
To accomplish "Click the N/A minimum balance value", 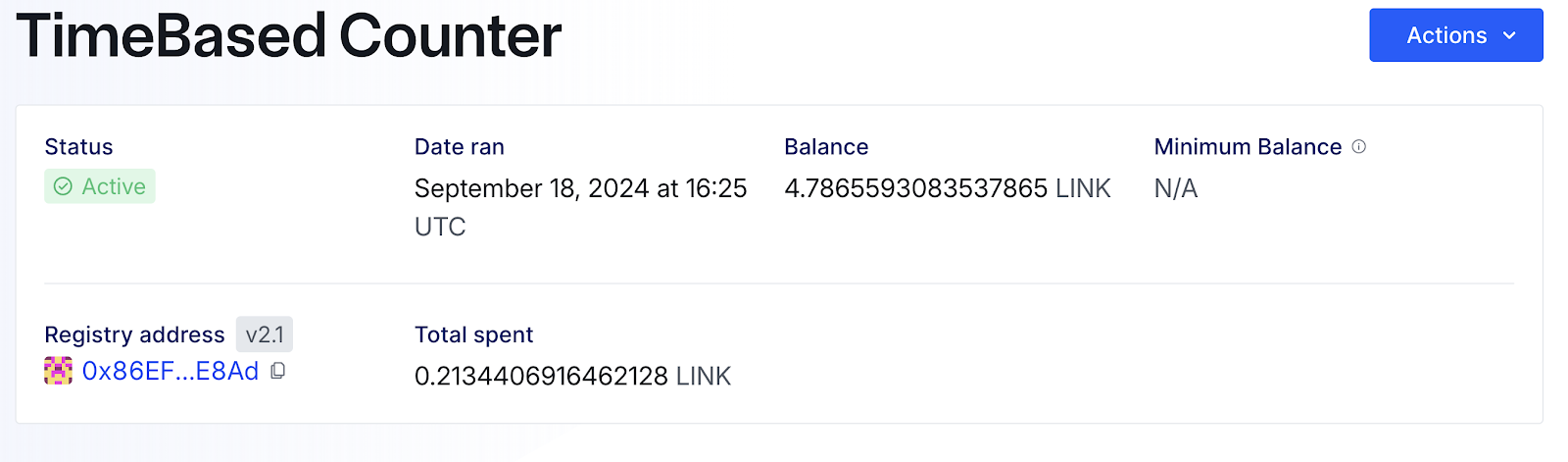I will click(x=1176, y=188).
